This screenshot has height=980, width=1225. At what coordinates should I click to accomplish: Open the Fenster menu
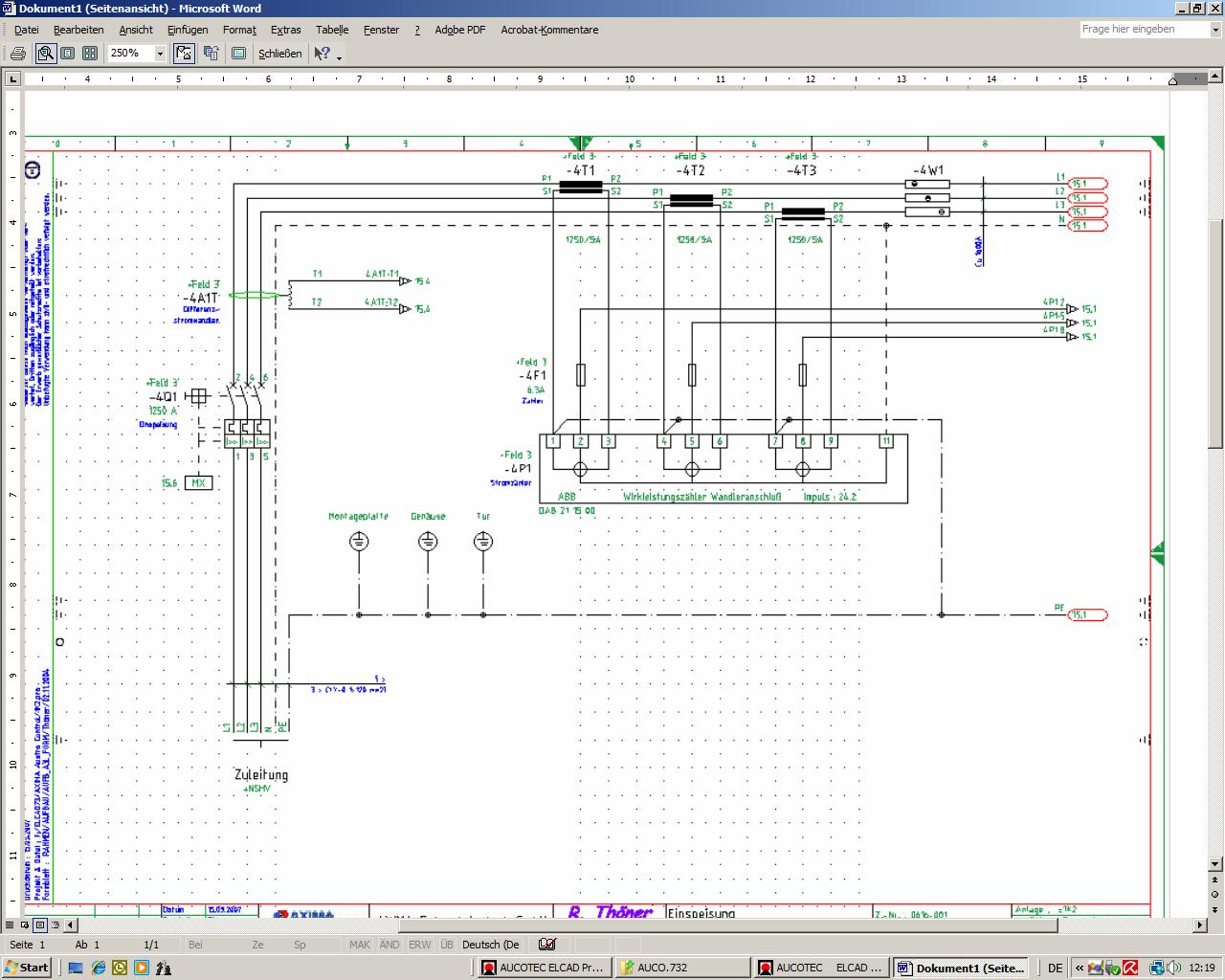[381, 30]
